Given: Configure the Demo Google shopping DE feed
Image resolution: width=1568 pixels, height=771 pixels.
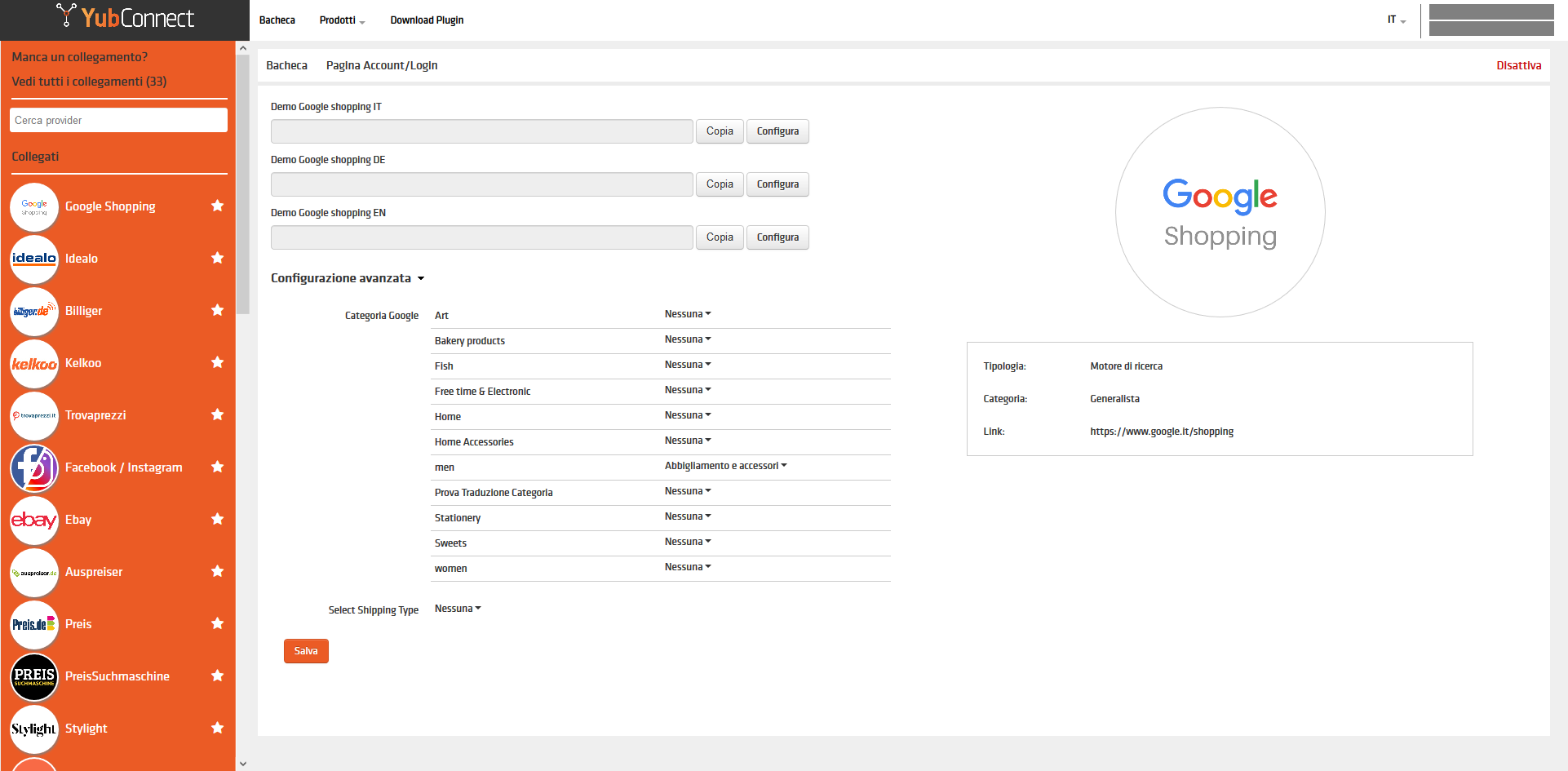Looking at the screenshot, I should pos(777,184).
